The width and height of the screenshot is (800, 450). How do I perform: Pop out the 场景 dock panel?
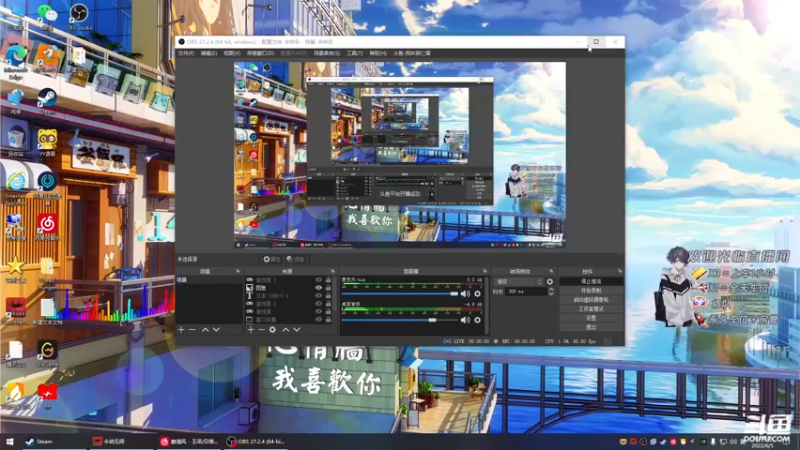(x=238, y=271)
